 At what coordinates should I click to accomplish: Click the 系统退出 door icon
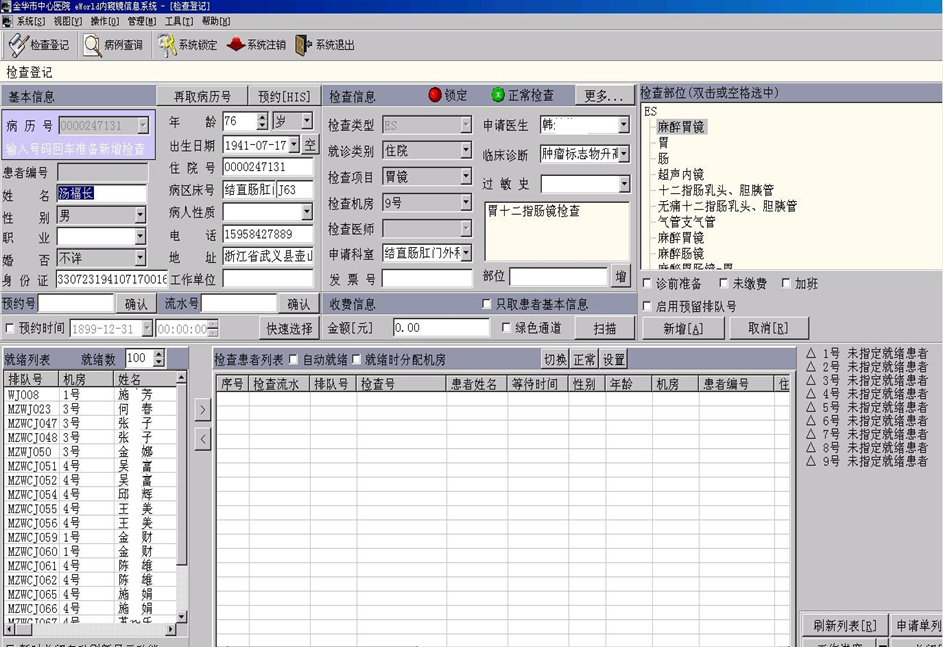pos(303,45)
